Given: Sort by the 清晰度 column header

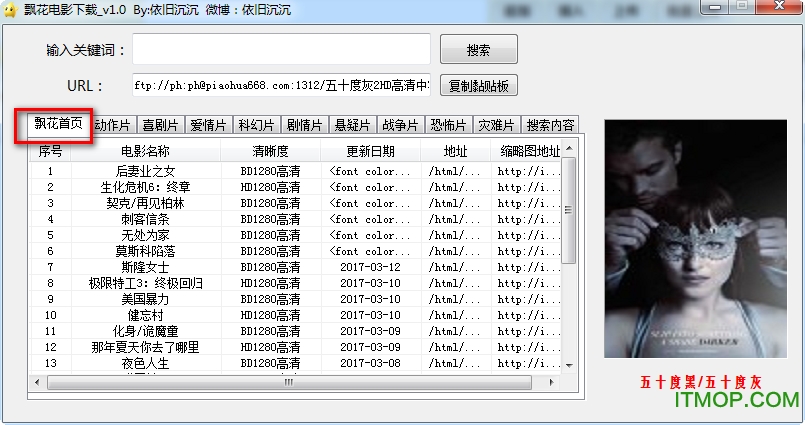Looking at the screenshot, I should [271, 151].
